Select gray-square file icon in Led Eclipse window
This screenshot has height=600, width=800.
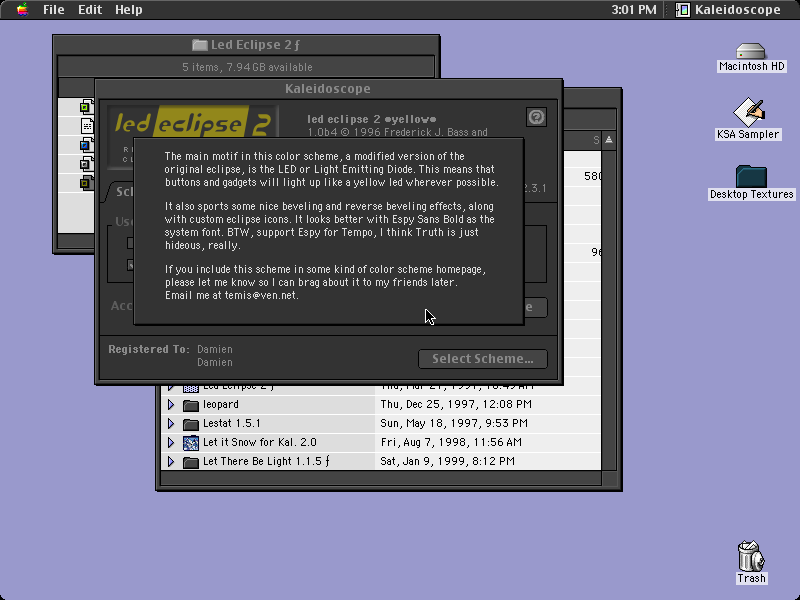coord(86,164)
